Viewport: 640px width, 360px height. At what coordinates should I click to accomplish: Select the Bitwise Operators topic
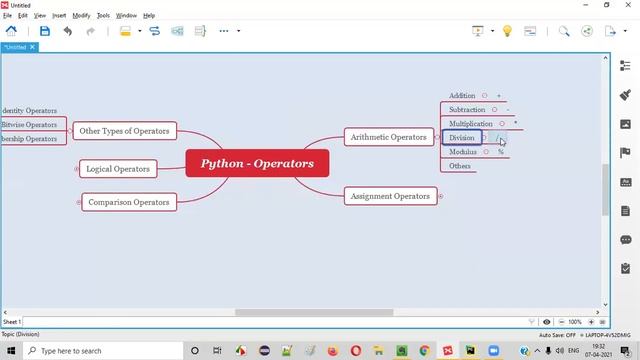[x=29, y=124]
